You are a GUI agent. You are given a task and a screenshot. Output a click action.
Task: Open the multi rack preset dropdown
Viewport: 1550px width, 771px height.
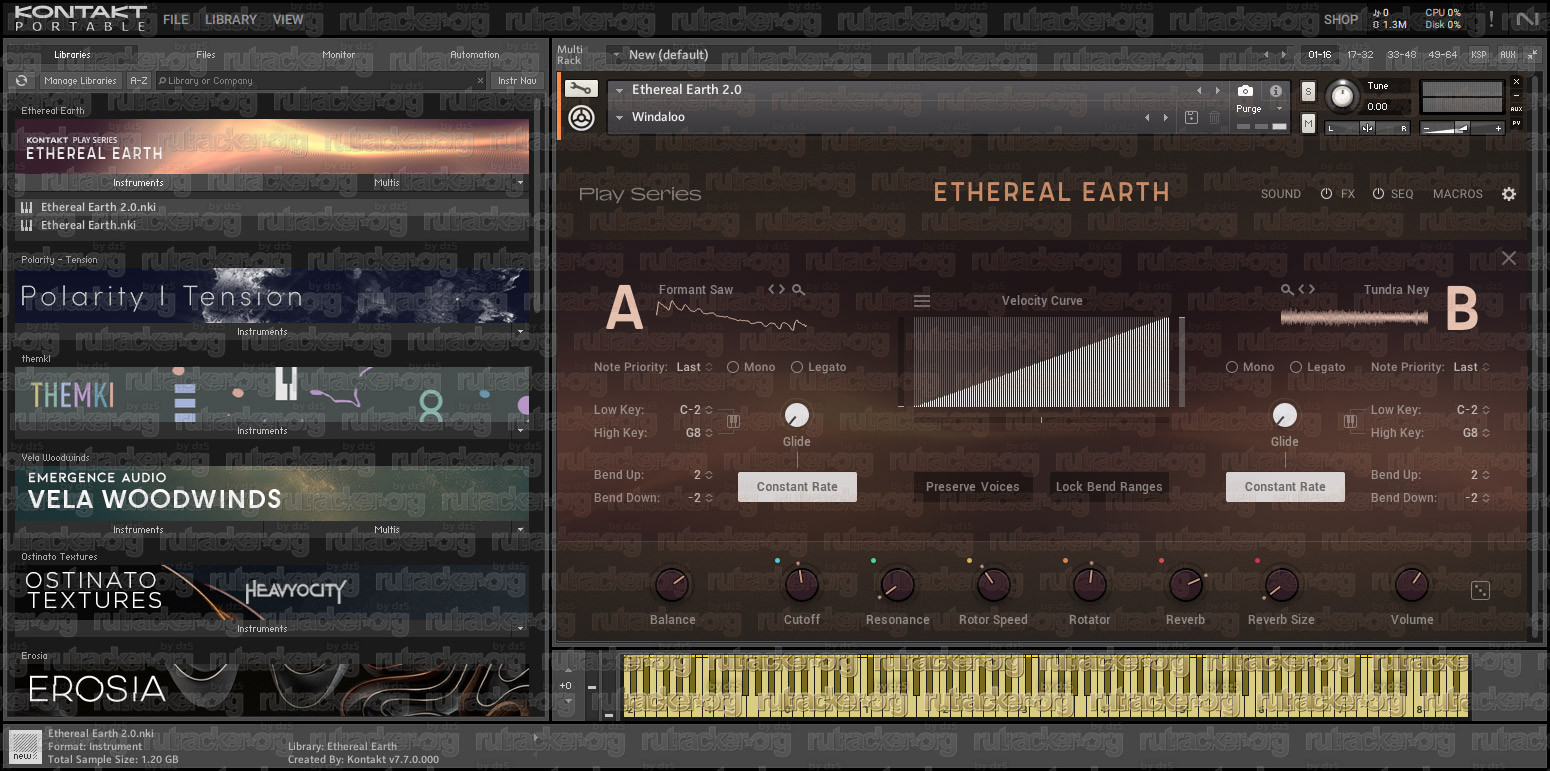tap(619, 55)
